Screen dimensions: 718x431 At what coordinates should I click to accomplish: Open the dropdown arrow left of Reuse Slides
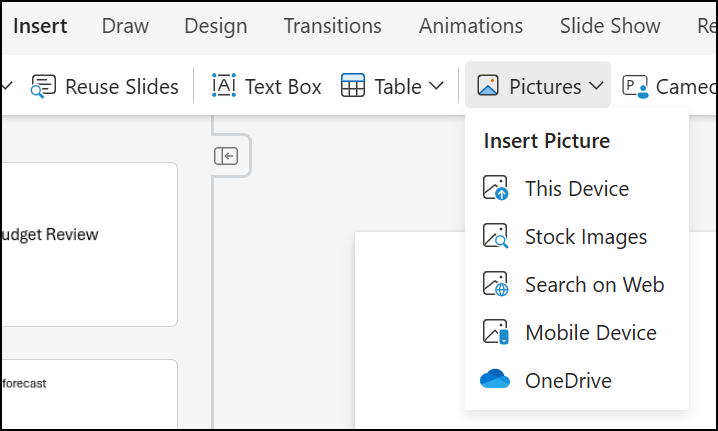8,87
